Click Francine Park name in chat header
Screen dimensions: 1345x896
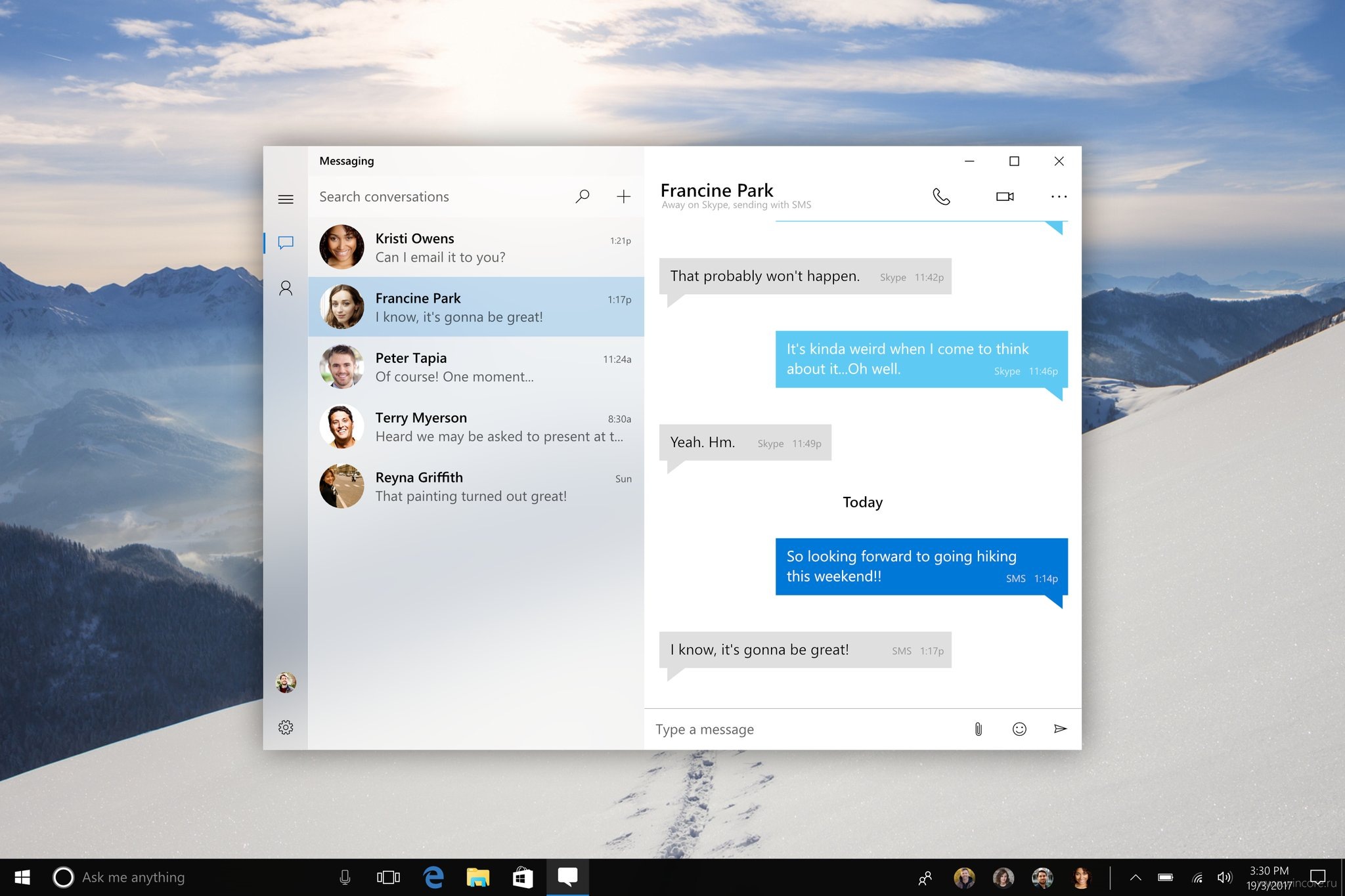coord(717,190)
